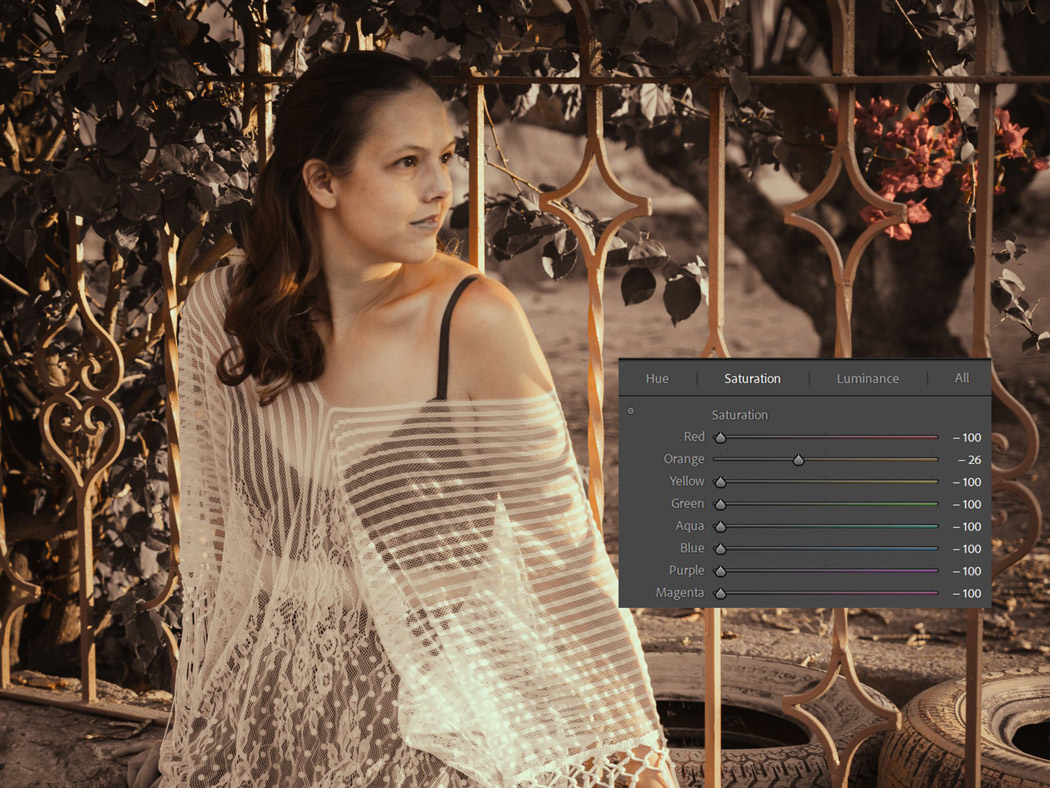Select the Saturation tab
Image resolution: width=1050 pixels, height=788 pixels.
[751, 378]
